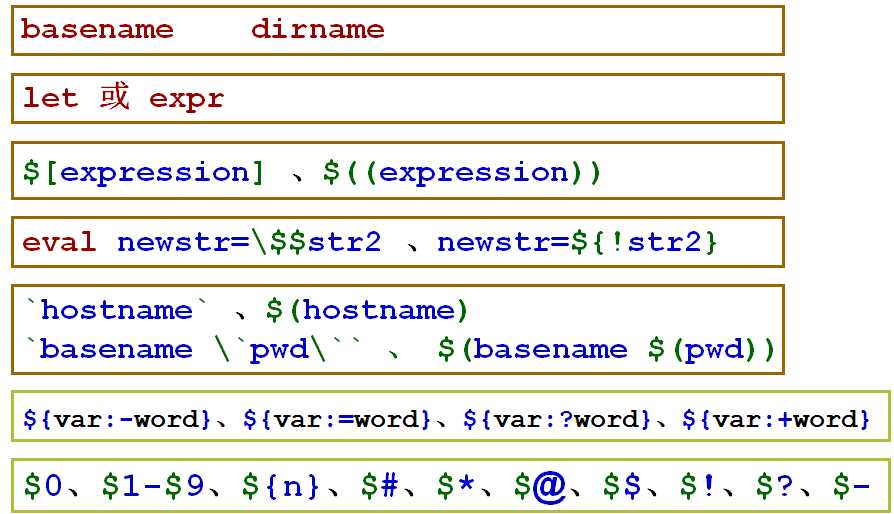
Task: Click the "$$" parameter
Action: coord(622,486)
